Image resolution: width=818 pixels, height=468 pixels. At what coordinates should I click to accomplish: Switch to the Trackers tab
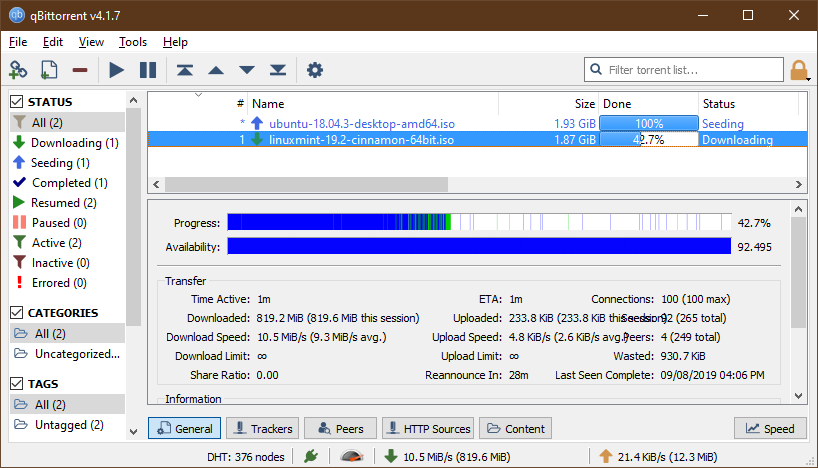[262, 428]
